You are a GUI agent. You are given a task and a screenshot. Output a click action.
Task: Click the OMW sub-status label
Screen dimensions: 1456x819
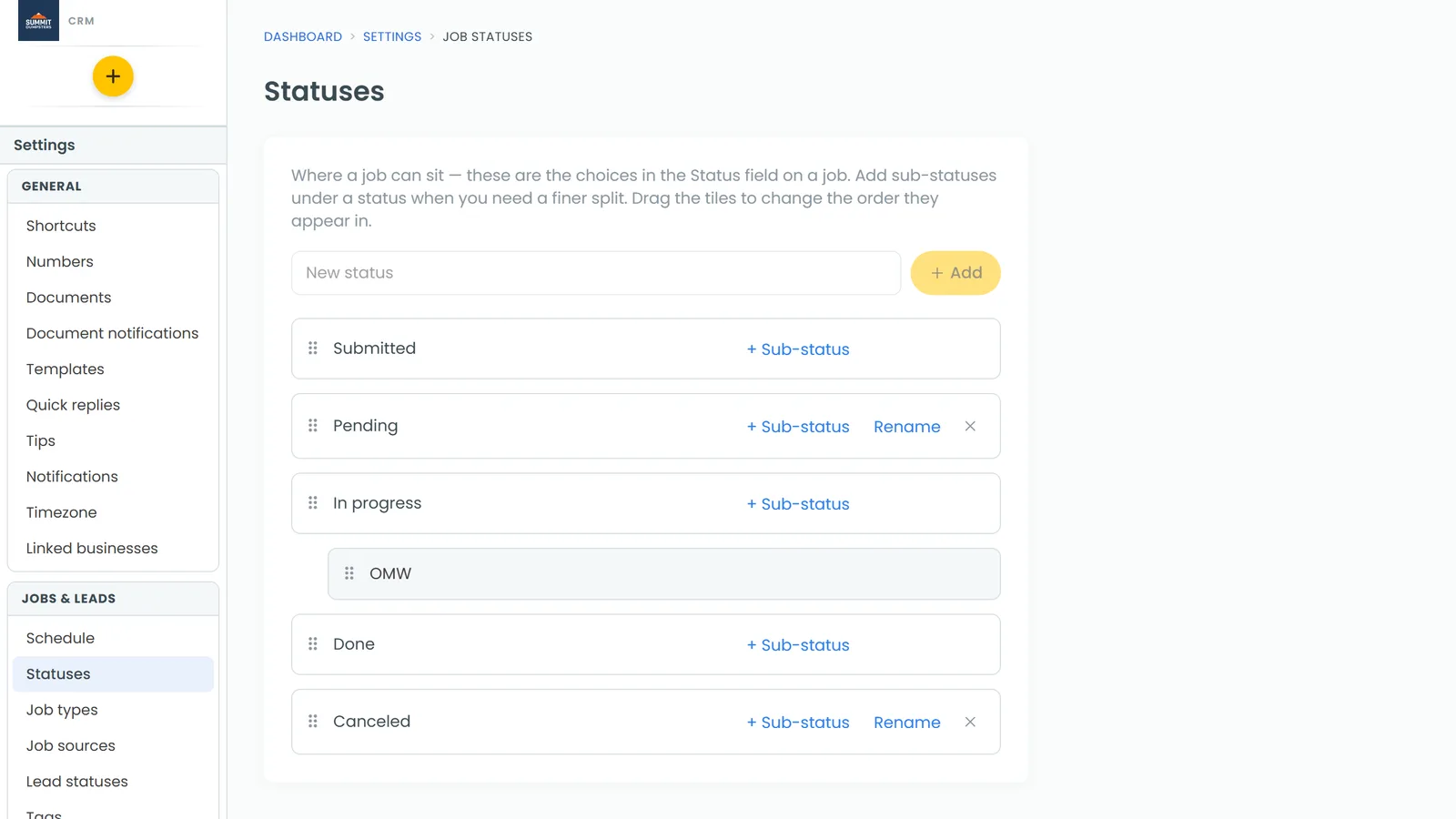coord(390,573)
